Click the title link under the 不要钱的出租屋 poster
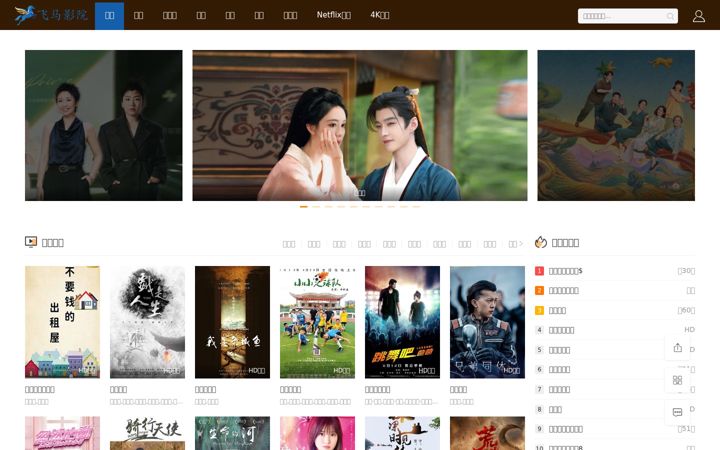Screen dimensions: 720x450 coord(39,389)
